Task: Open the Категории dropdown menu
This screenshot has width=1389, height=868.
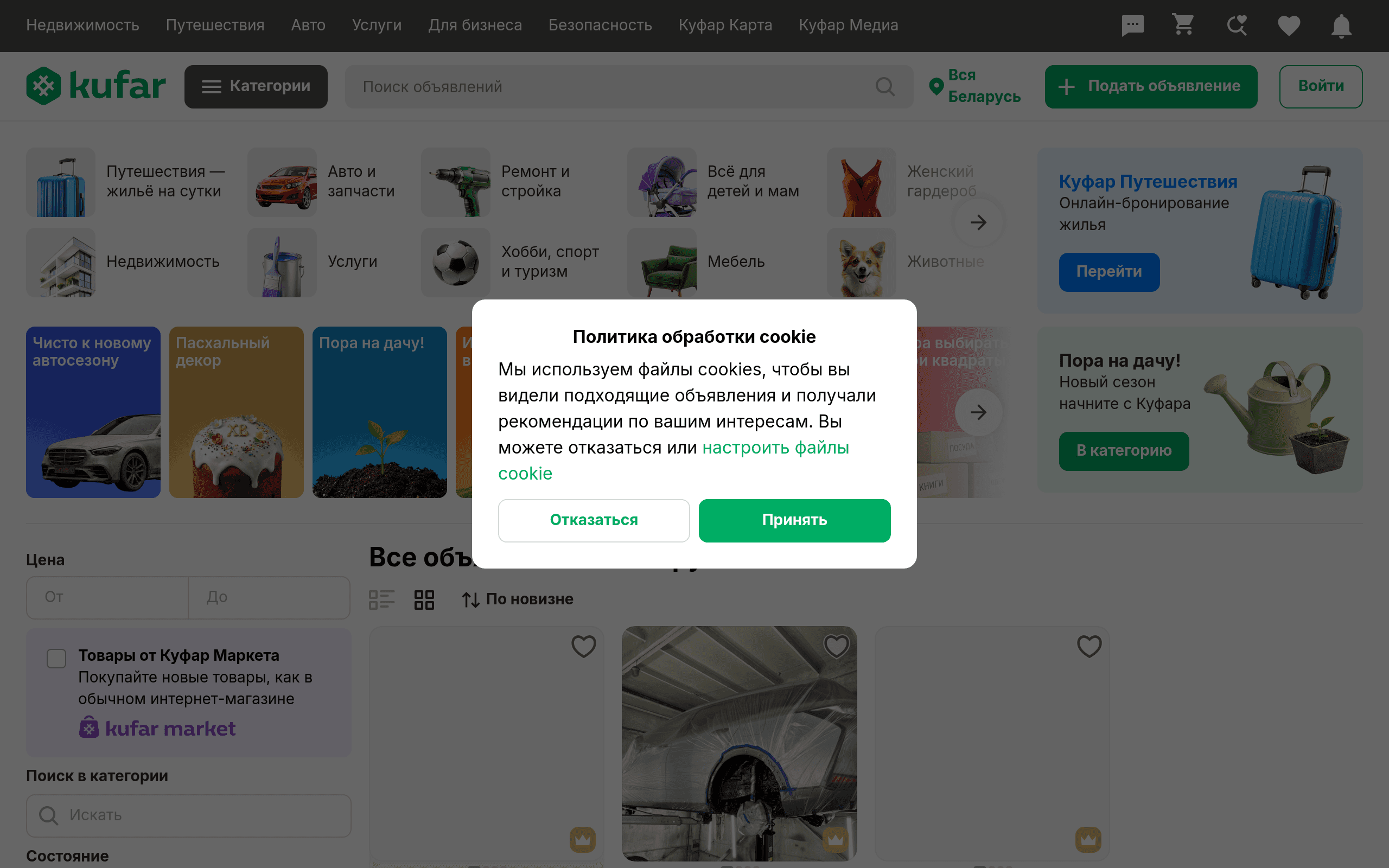Action: click(x=256, y=86)
